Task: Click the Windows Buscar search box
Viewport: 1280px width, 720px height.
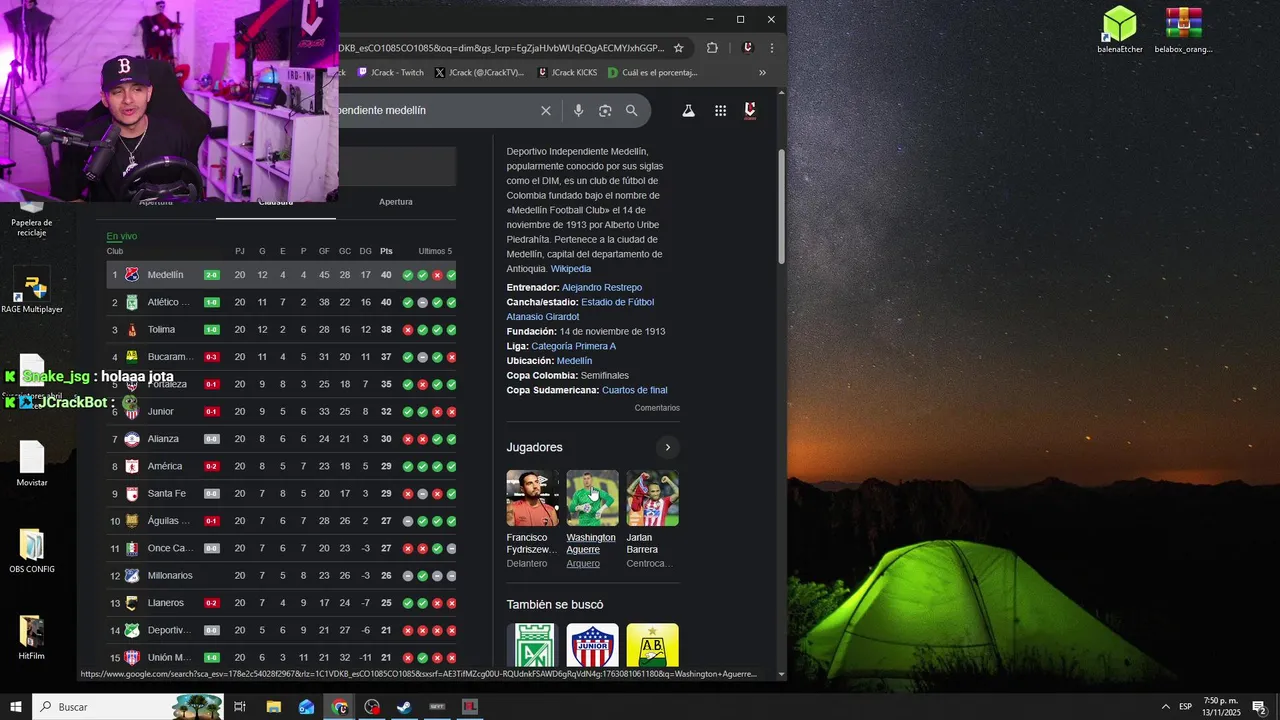Action: [x=128, y=707]
